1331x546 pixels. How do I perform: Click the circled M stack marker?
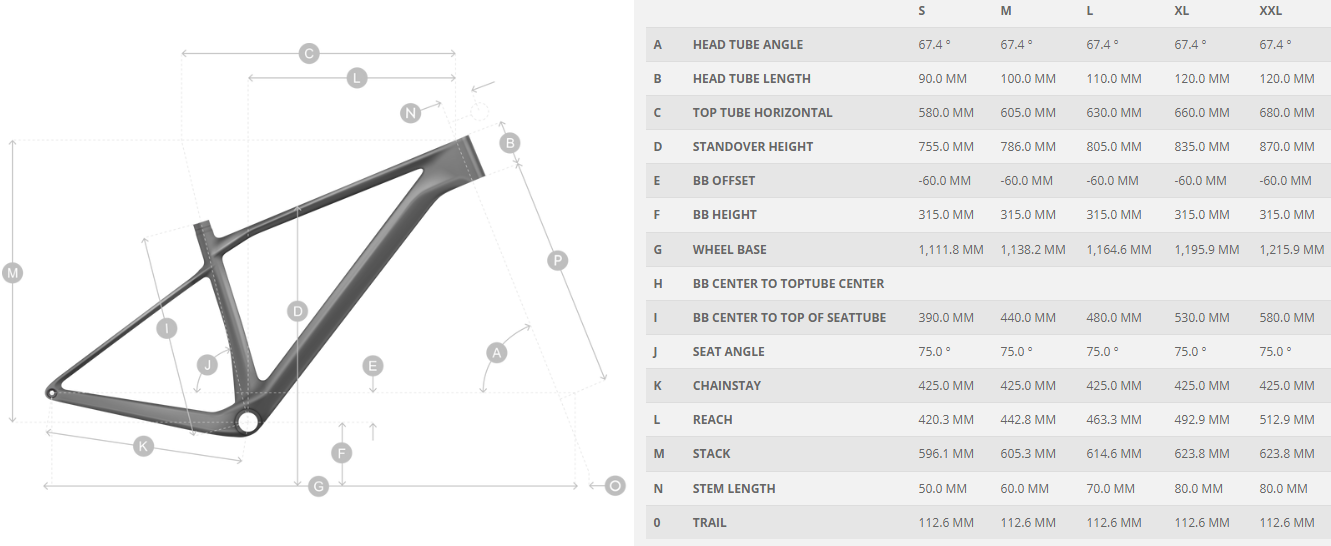tap(12, 272)
